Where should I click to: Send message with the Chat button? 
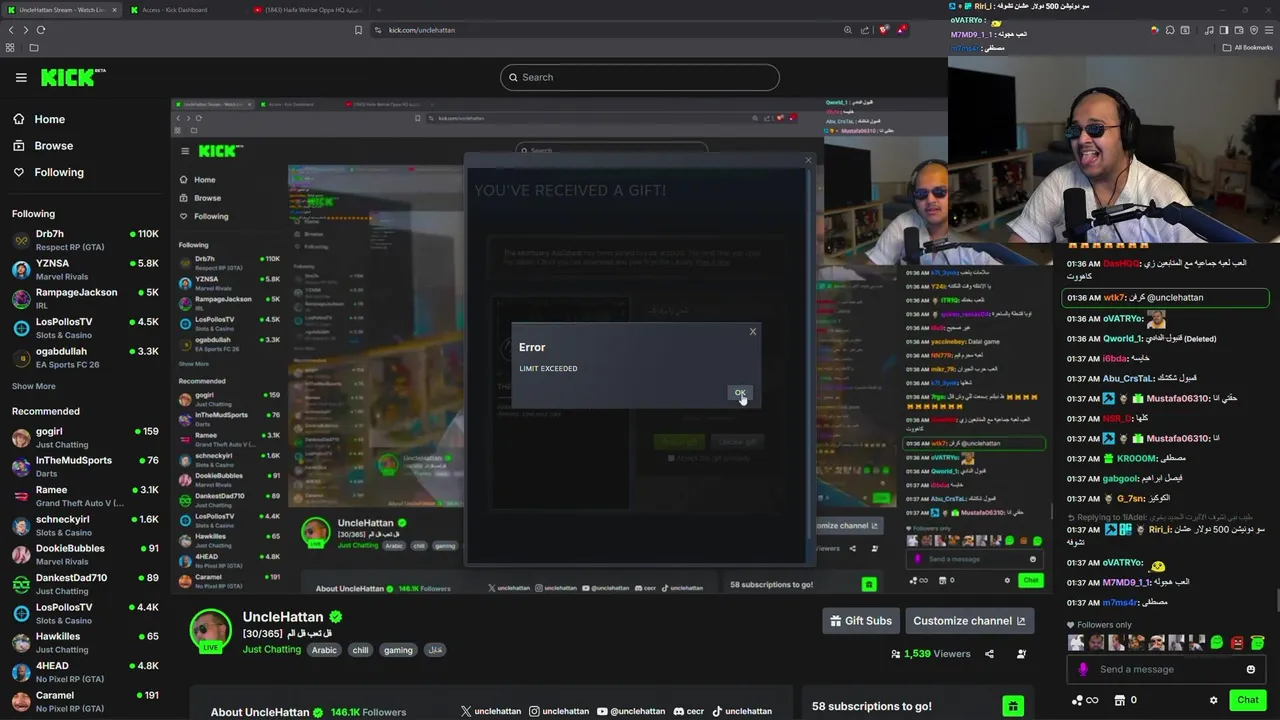1247,700
